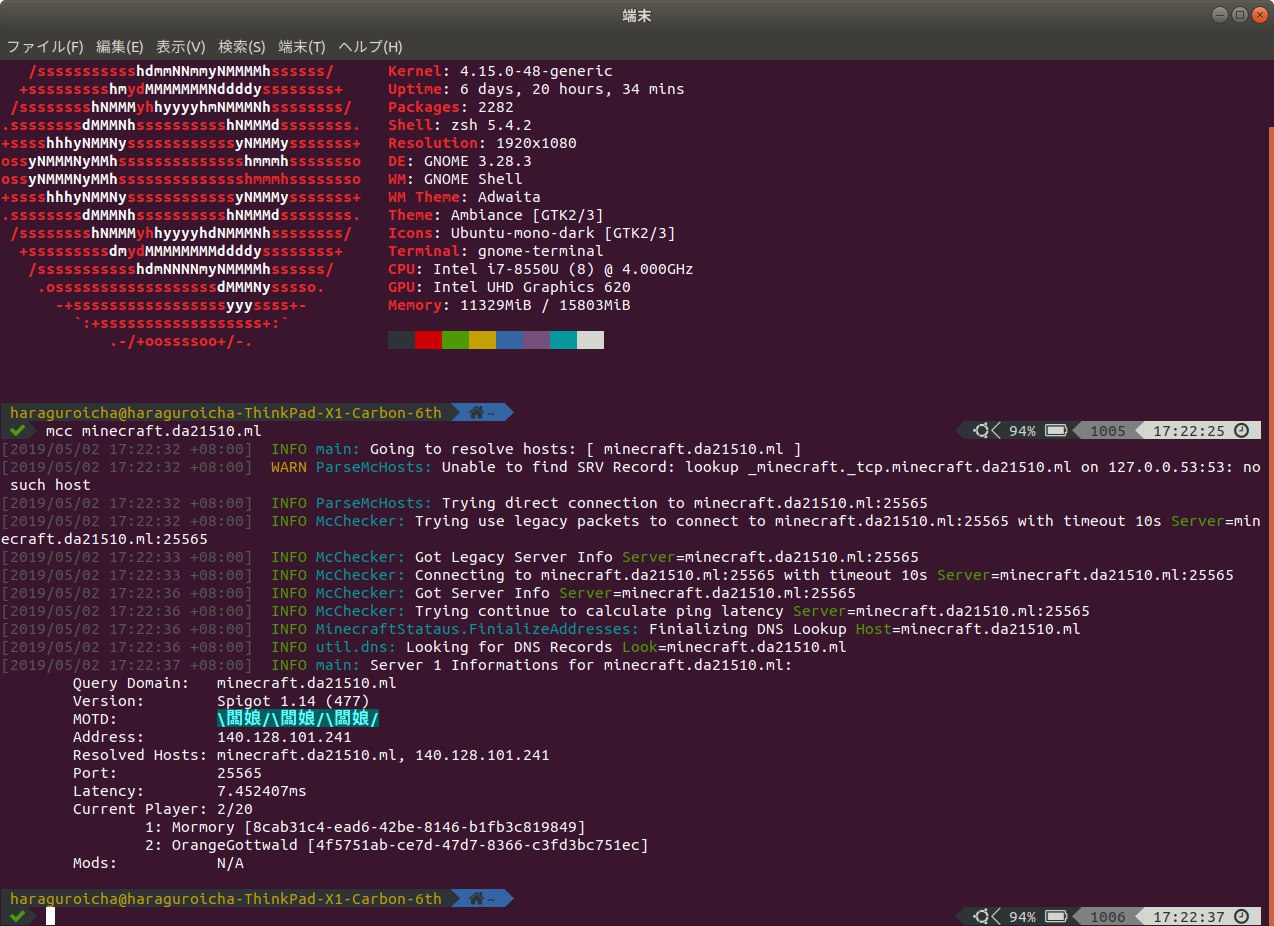1274x926 pixels.
Task: Click the battery icon beside 1006
Action: point(1055,916)
